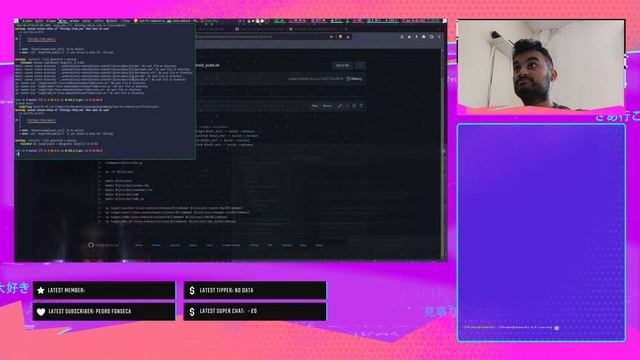
Task: Click the 'Latest Member' panel
Action: [x=104, y=290]
